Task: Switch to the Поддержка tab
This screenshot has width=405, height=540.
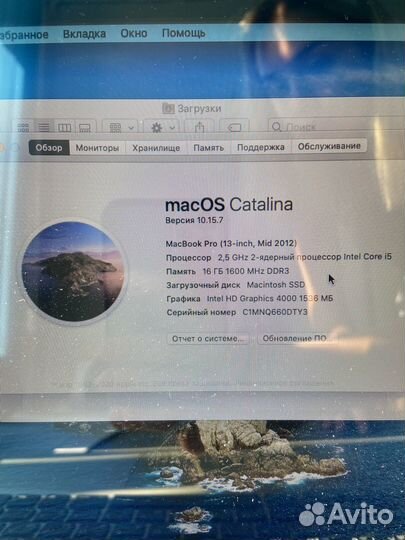Action: 261,147
